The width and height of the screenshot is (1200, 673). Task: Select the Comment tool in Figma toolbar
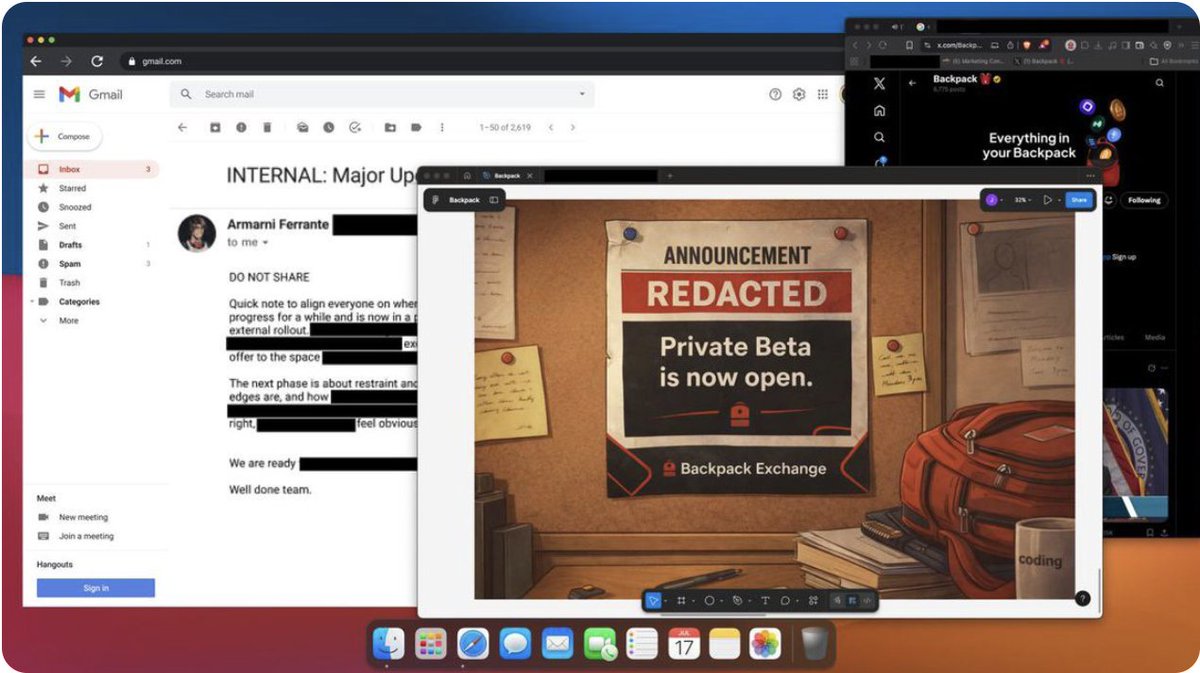786,600
